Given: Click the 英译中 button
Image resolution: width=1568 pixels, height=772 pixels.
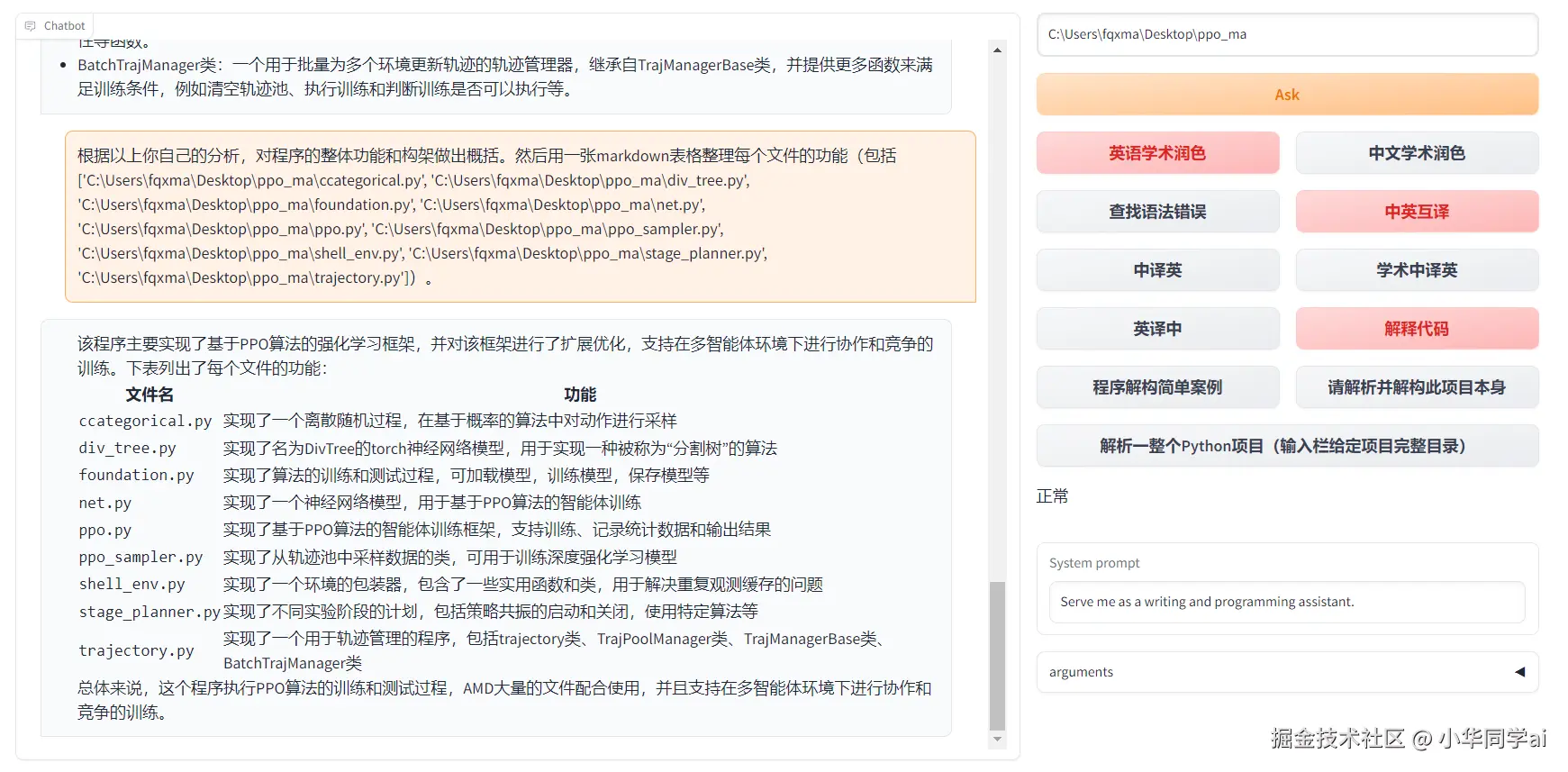Looking at the screenshot, I should tap(1157, 329).
